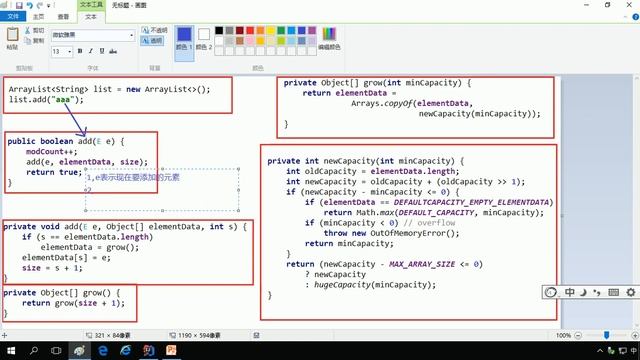640x360 pixels.
Task: Switch to the 查看 (View) ribbon tab
Action: (x=63, y=17)
